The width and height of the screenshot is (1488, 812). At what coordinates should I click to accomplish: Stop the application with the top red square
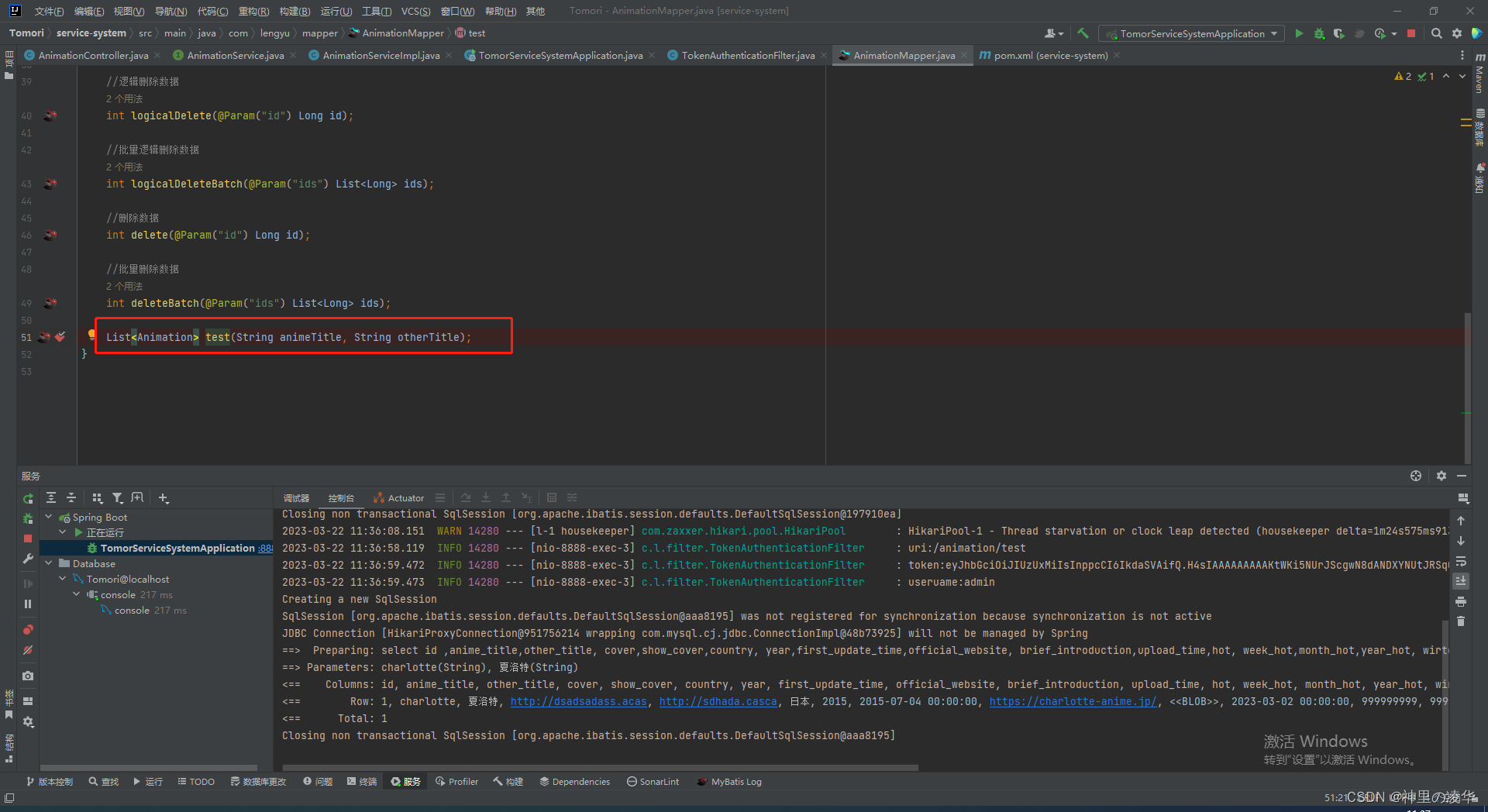[x=1411, y=33]
